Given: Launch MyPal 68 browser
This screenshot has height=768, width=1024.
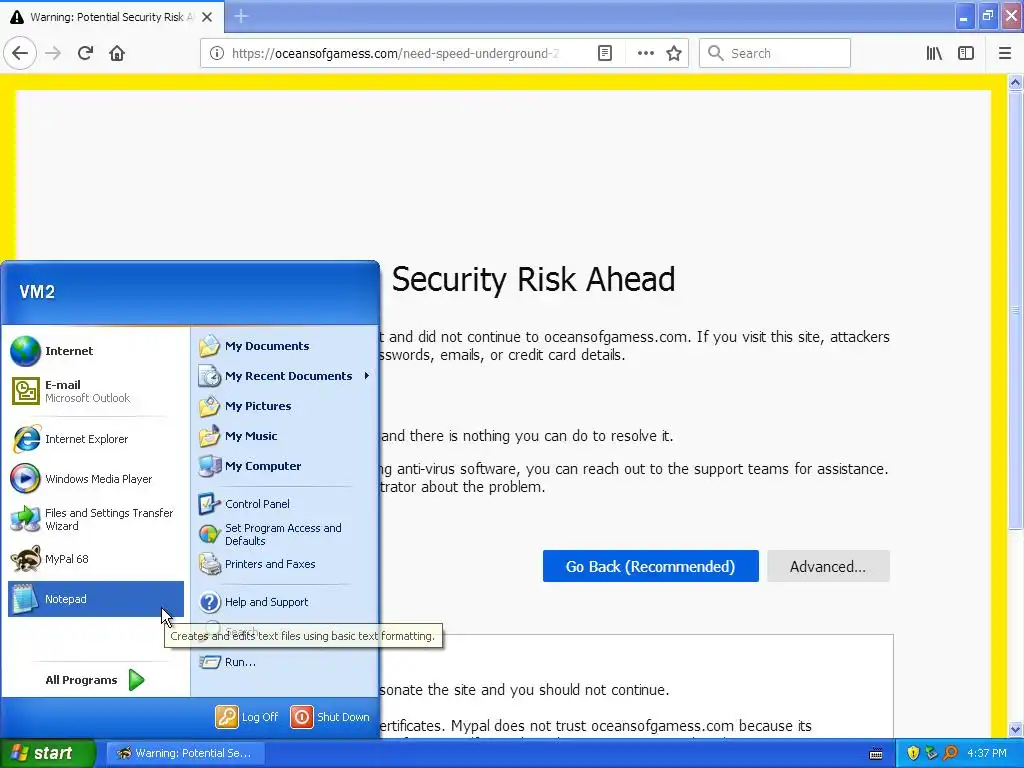Looking at the screenshot, I should [x=95, y=559].
